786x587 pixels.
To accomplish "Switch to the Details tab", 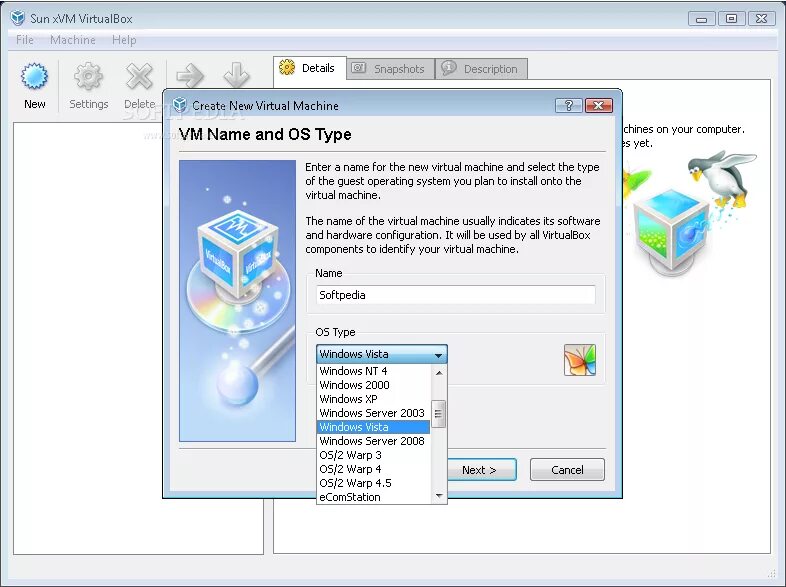I will (x=310, y=68).
